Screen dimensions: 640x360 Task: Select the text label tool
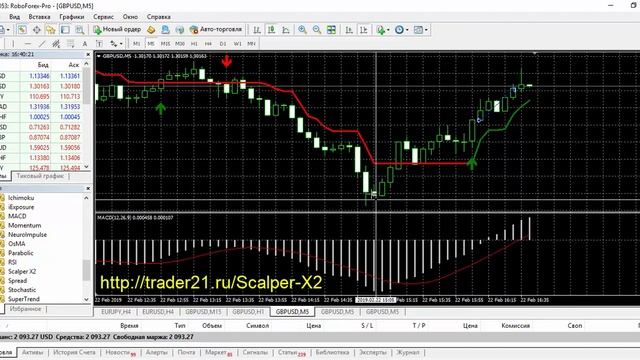[99, 44]
